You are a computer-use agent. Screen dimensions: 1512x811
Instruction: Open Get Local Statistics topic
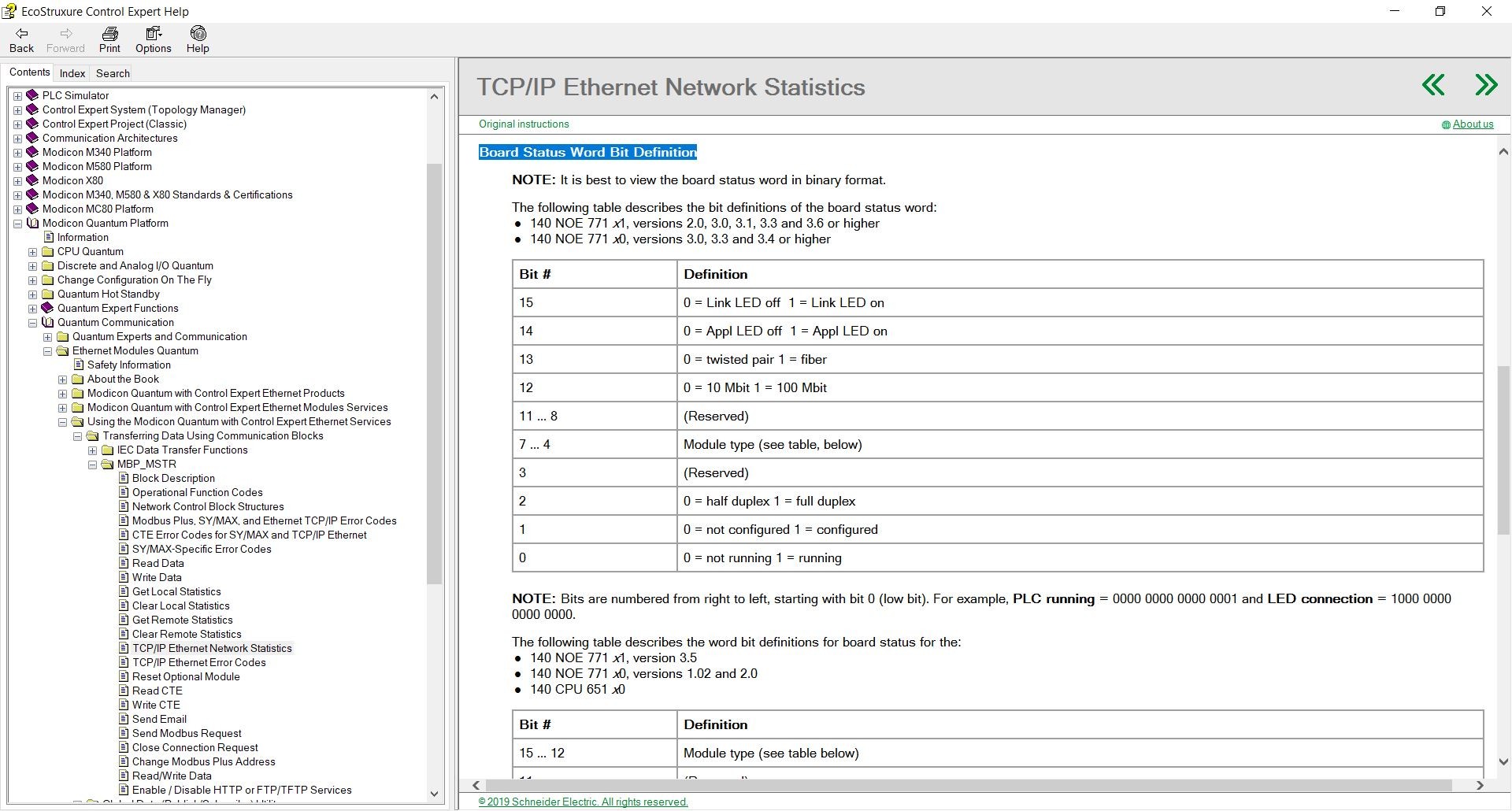click(176, 591)
